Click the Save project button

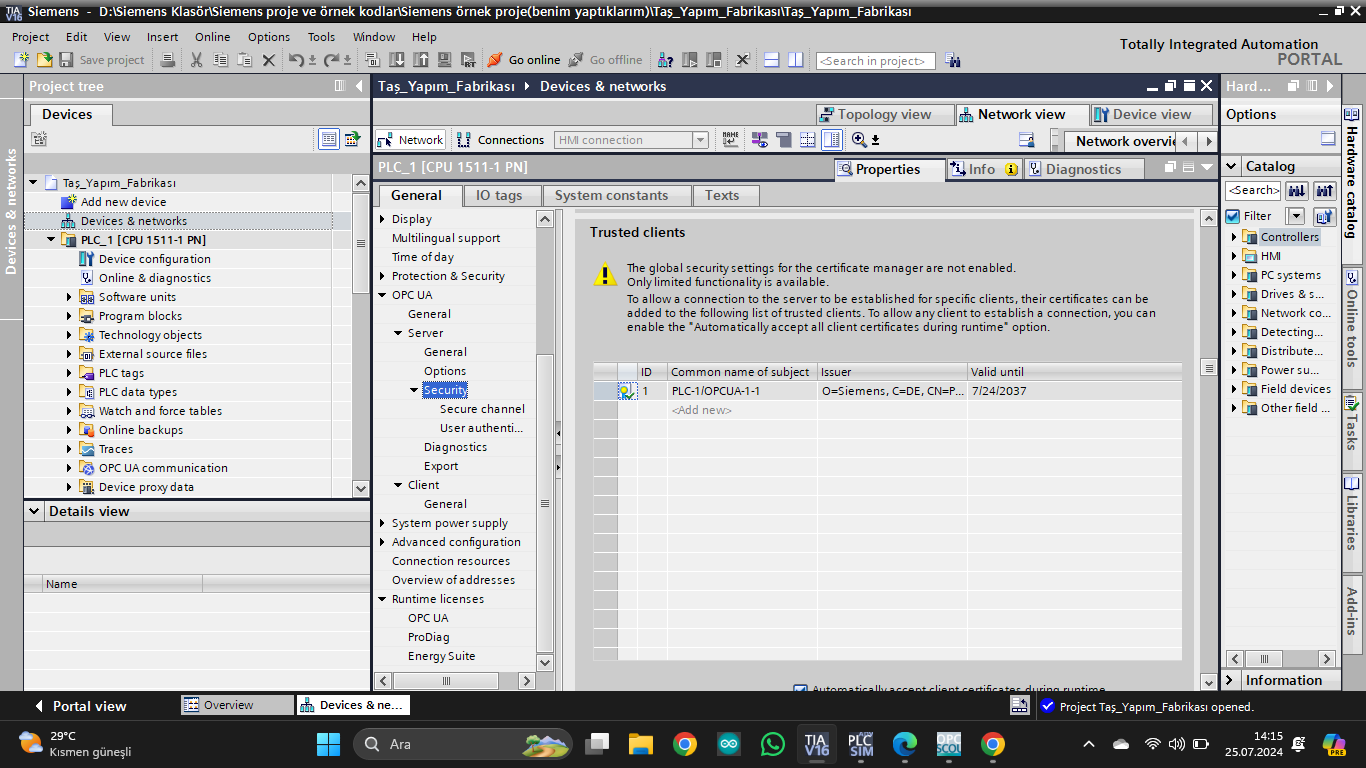pos(102,60)
